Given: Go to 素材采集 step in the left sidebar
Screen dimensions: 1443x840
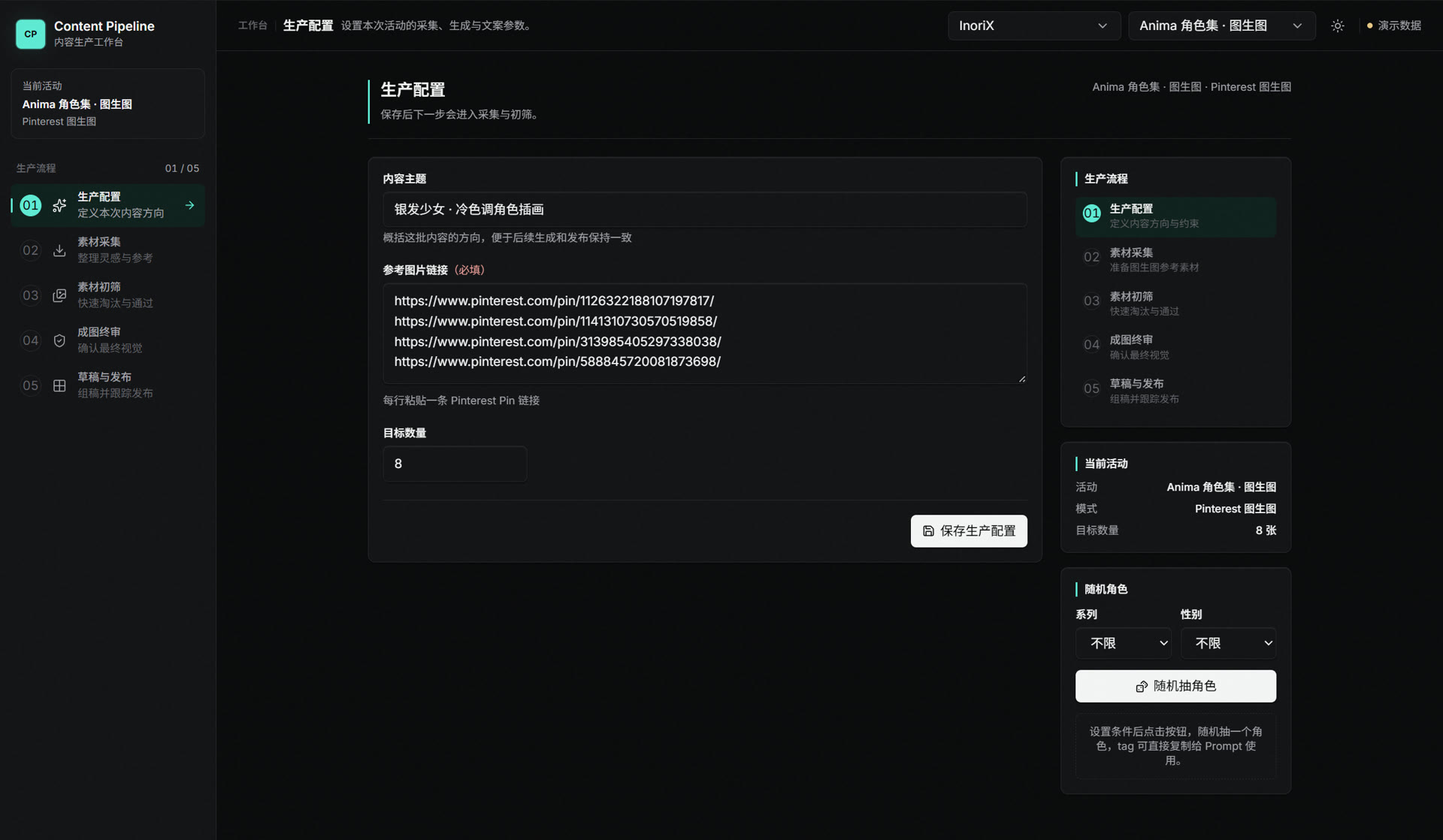Looking at the screenshot, I should pos(108,250).
